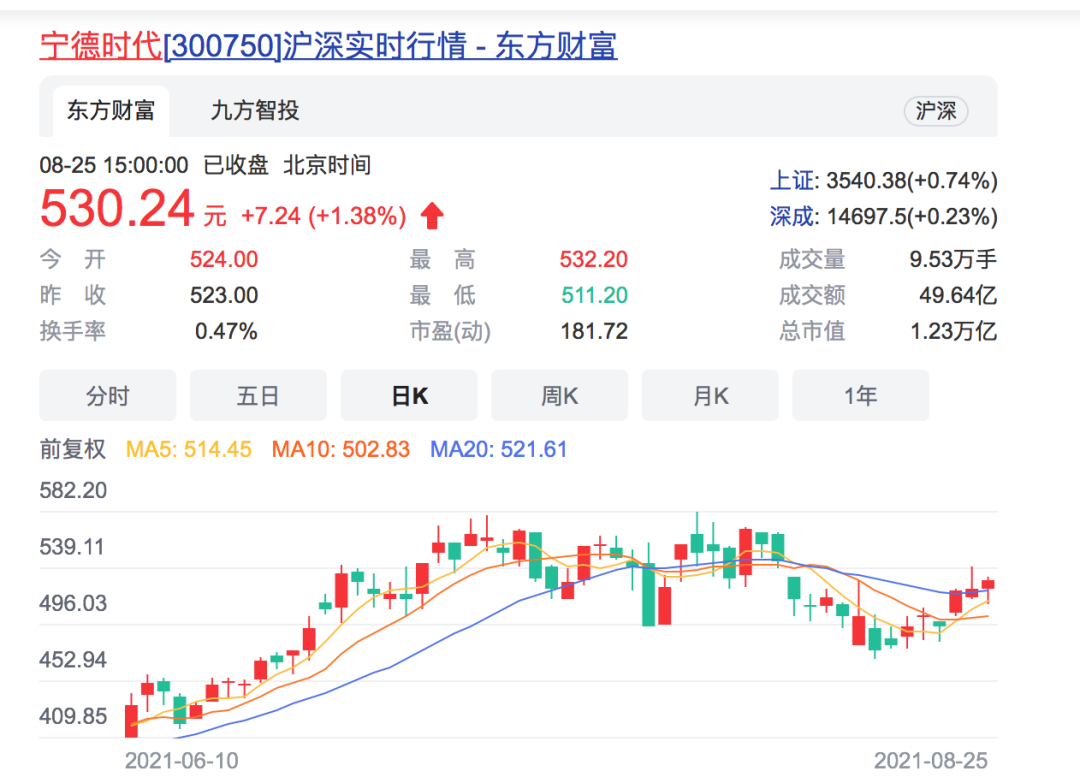This screenshot has height=777, width=1080.
Task: Click the MA5 moving average label
Action: (189, 450)
